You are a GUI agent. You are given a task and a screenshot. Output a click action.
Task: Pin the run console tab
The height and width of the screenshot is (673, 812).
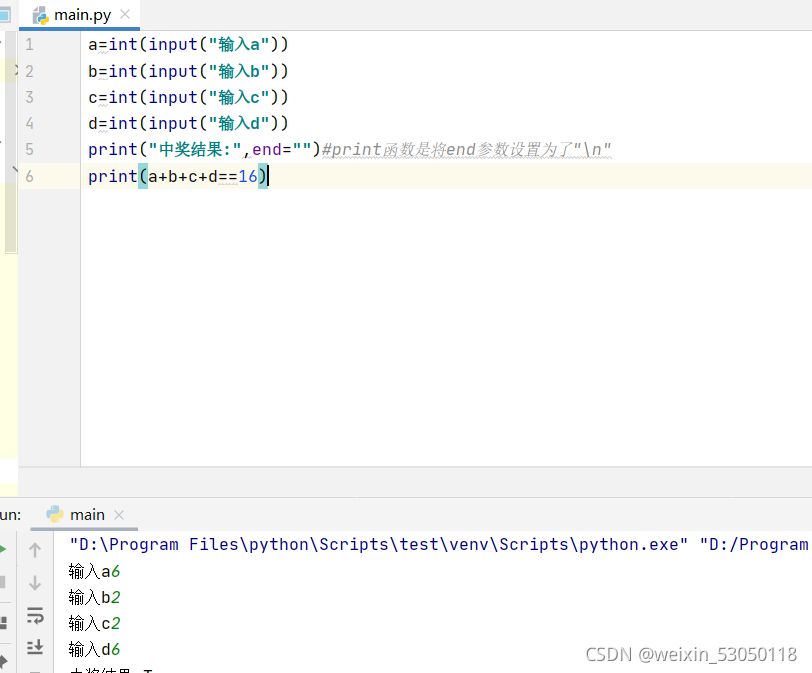point(4,659)
